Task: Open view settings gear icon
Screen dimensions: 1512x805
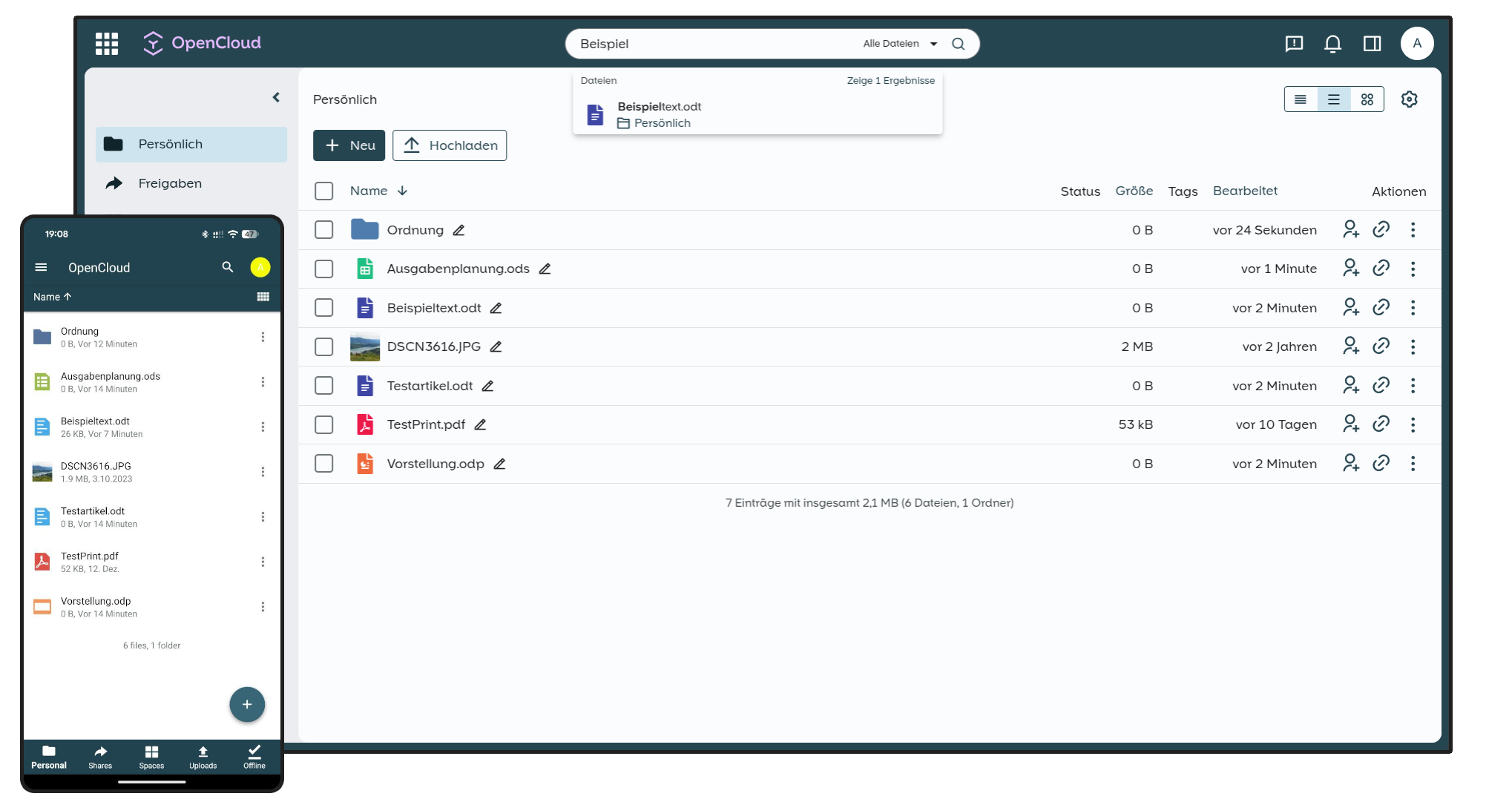Action: [1409, 99]
